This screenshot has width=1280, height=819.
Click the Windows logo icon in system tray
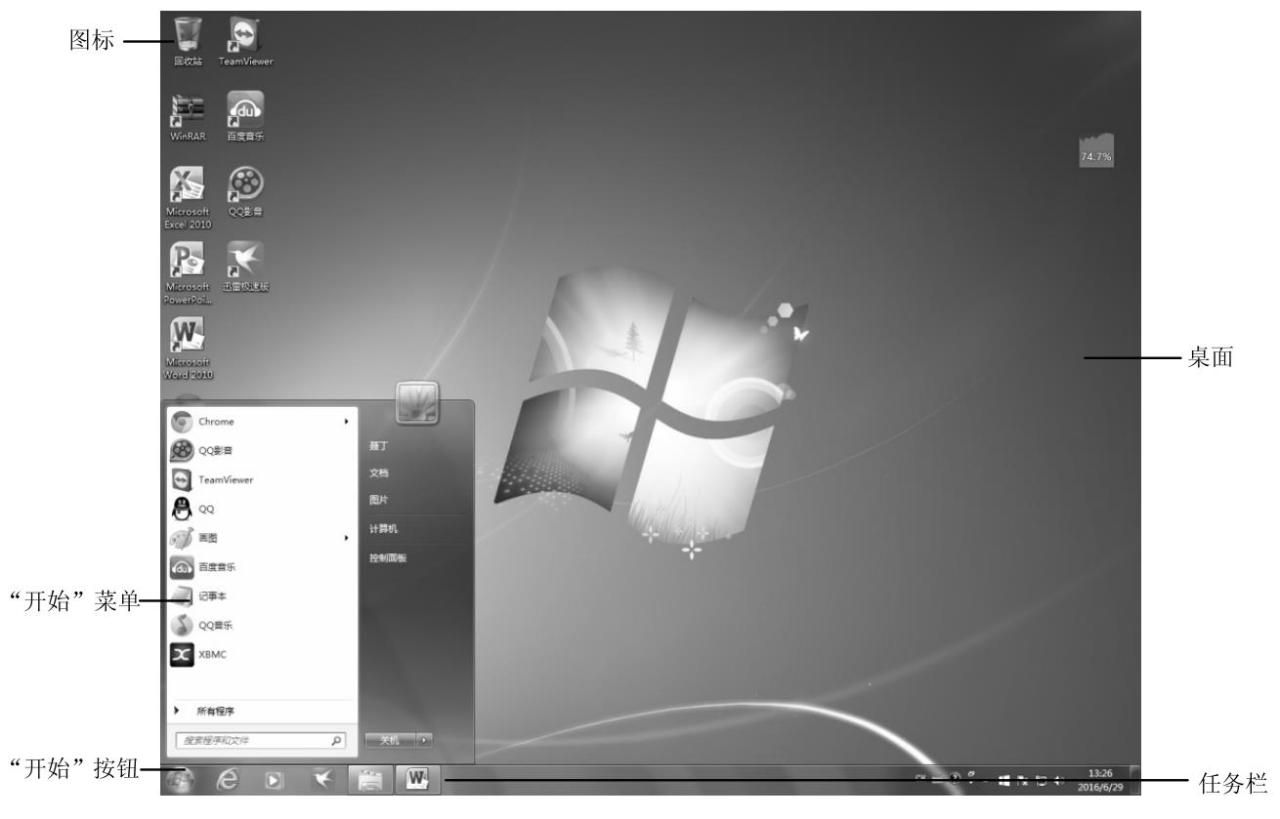pos(1004,781)
